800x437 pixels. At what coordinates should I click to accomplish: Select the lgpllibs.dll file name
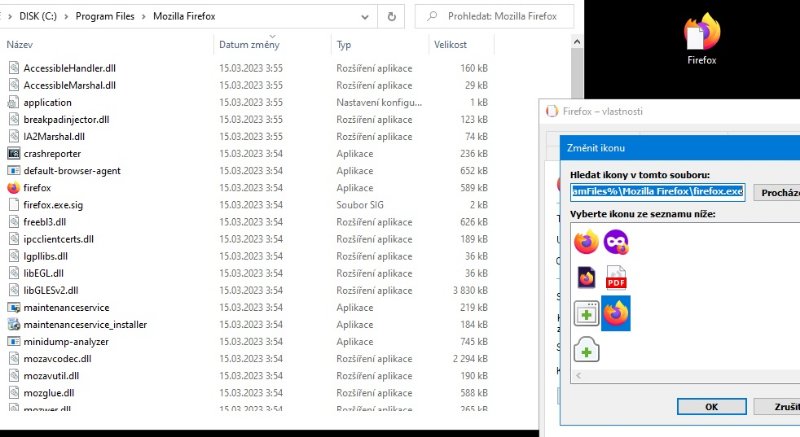point(45,256)
